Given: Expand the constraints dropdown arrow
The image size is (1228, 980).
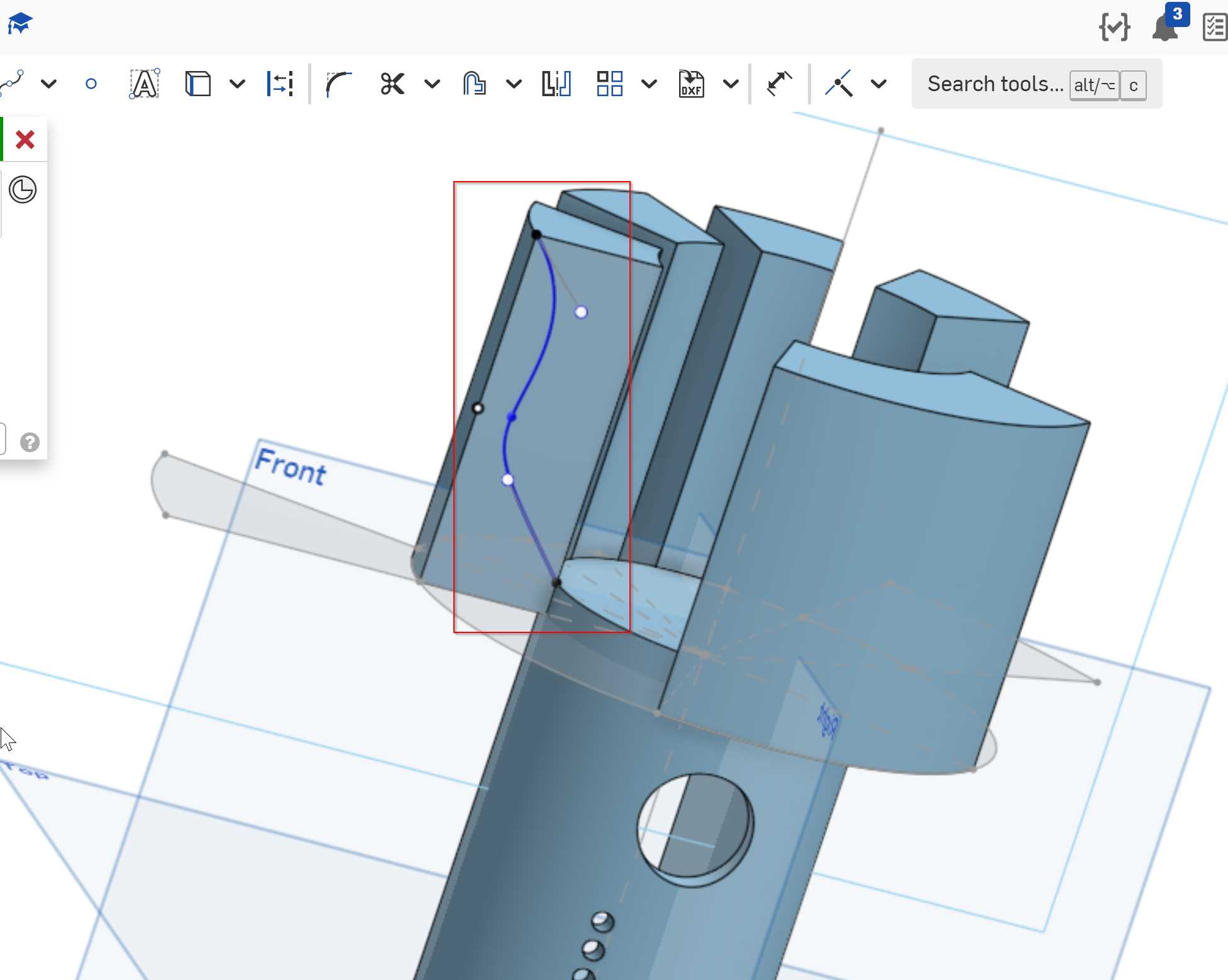Looking at the screenshot, I should pos(879,84).
